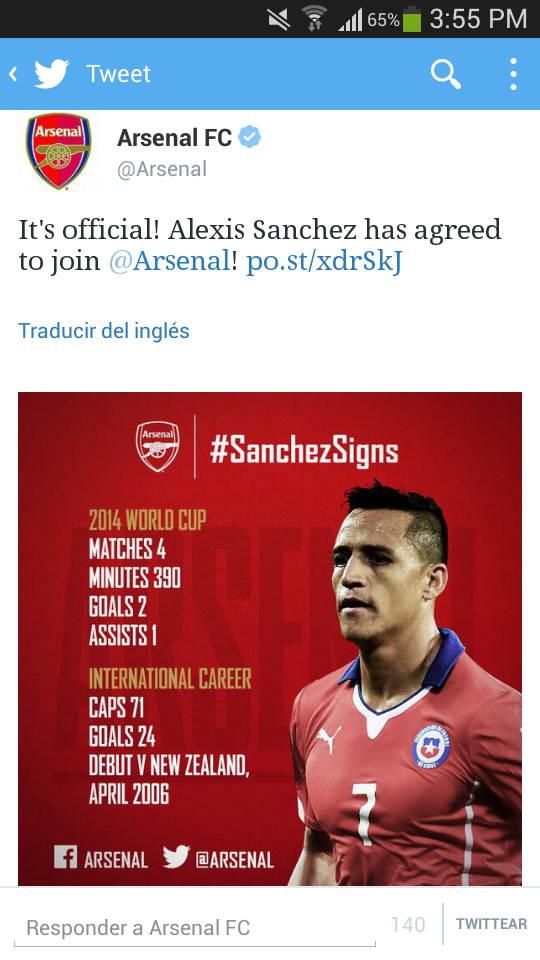Open the search magnifier icon
Viewport: 540px width, 960px height.
(446, 74)
